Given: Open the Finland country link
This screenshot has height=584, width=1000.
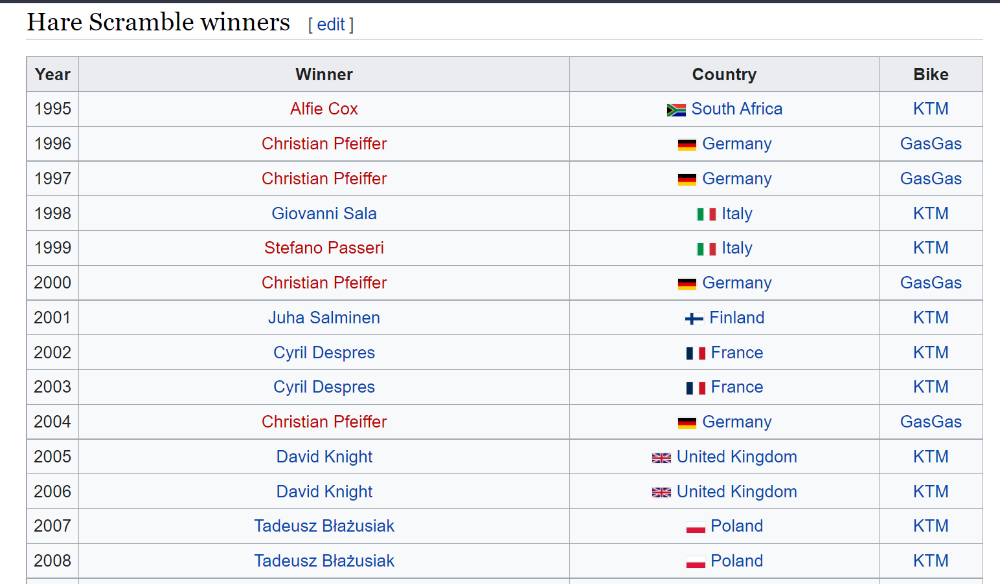Looking at the screenshot, I should click(x=737, y=318).
